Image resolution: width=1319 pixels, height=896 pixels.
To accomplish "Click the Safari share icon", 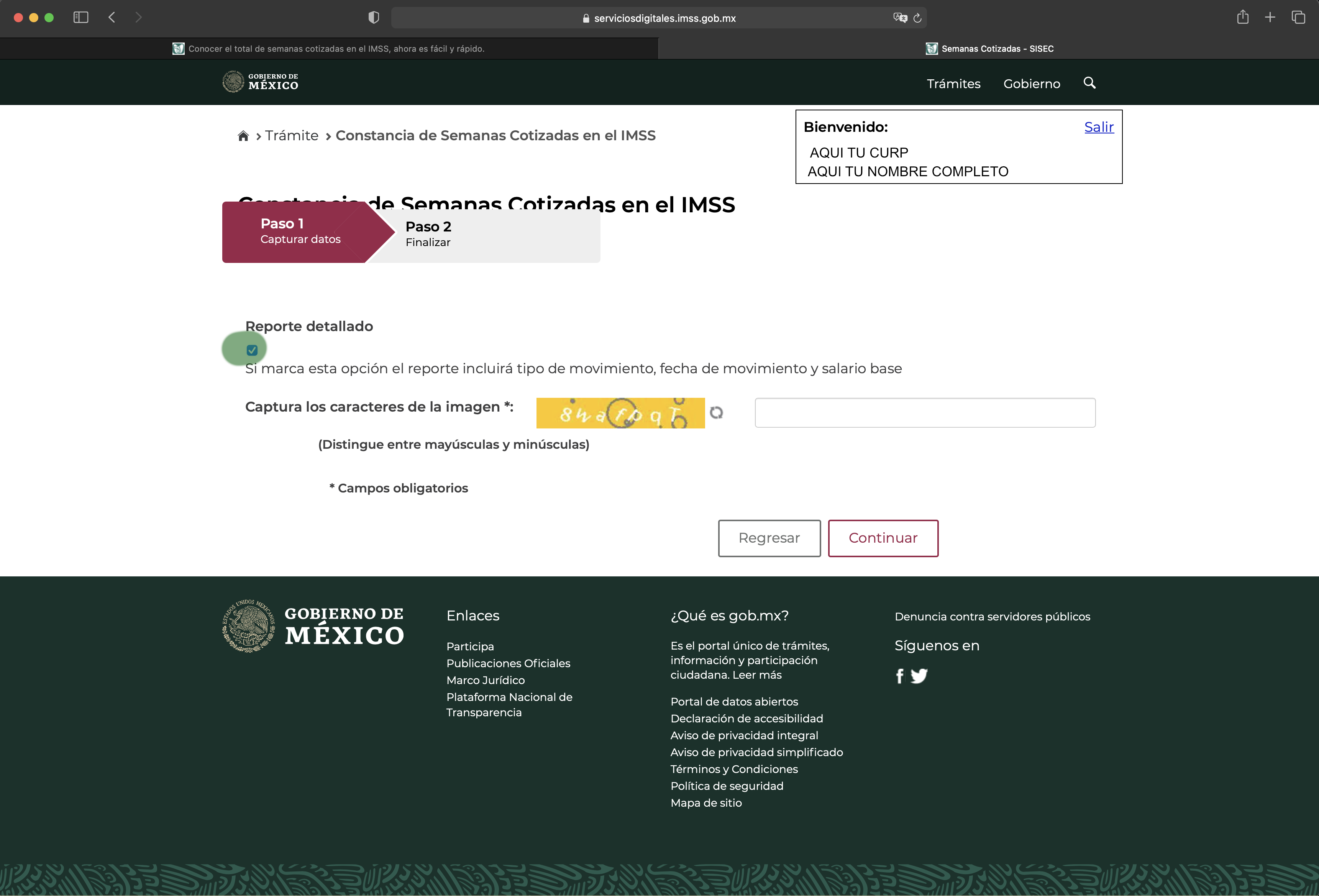I will [1242, 18].
